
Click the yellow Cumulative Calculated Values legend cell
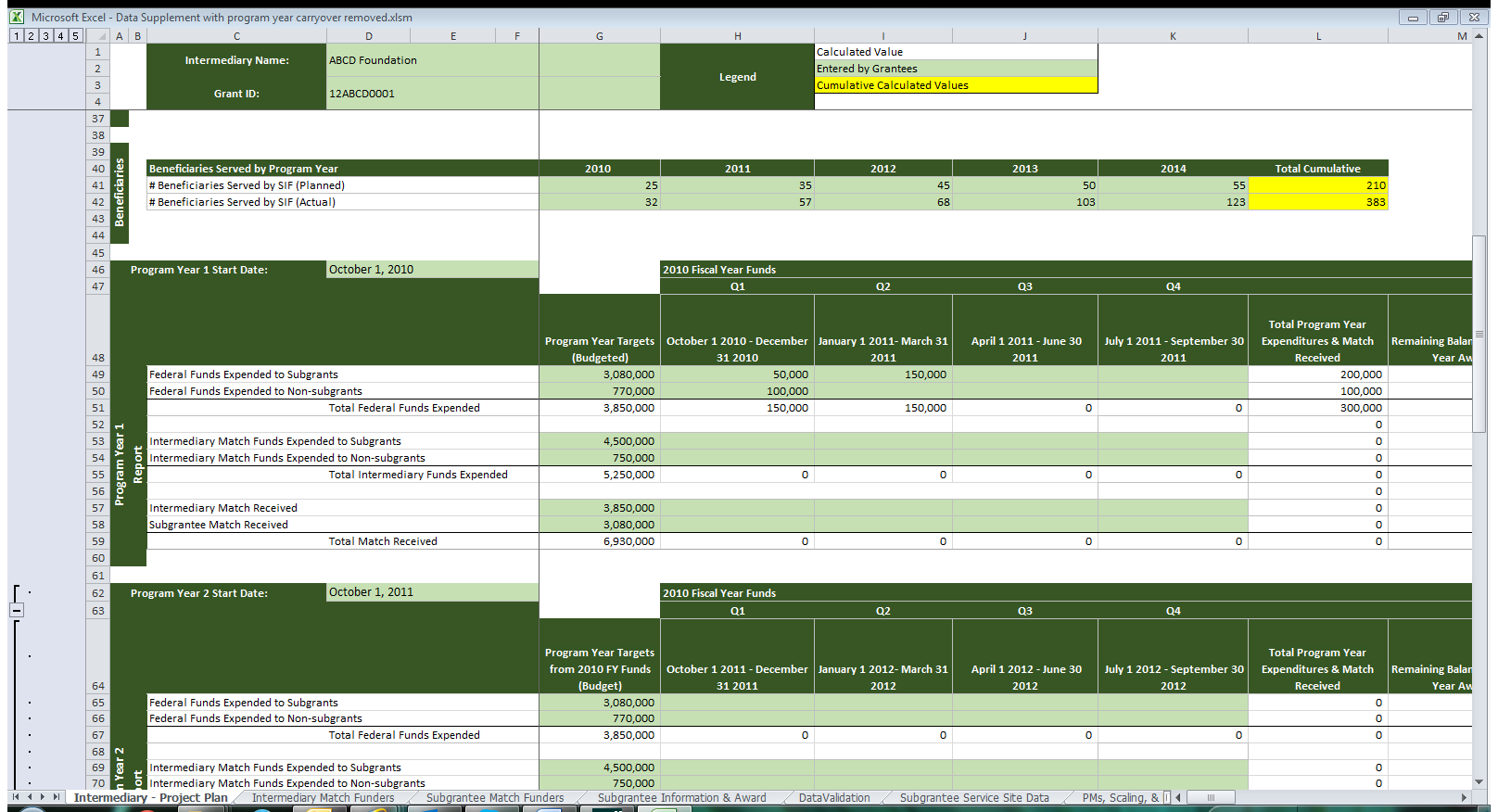tap(955, 85)
